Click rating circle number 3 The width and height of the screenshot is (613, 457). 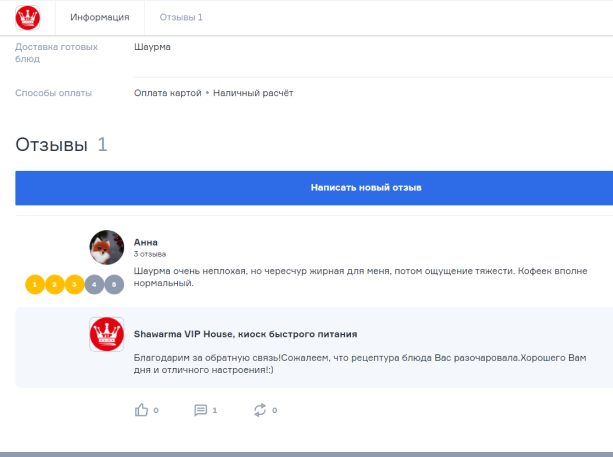[x=74, y=284]
